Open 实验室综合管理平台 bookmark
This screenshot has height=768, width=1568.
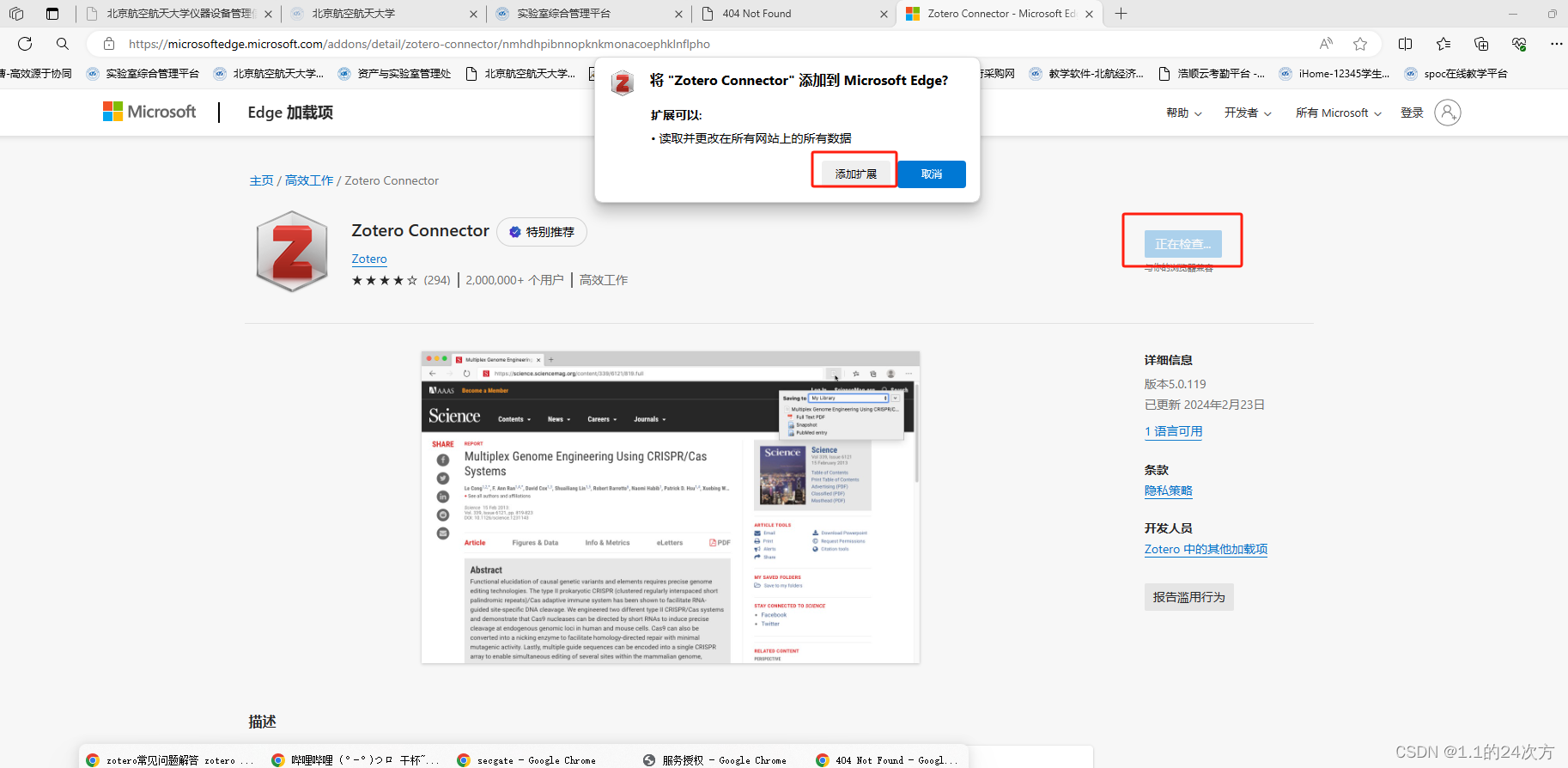pyautogui.click(x=143, y=74)
